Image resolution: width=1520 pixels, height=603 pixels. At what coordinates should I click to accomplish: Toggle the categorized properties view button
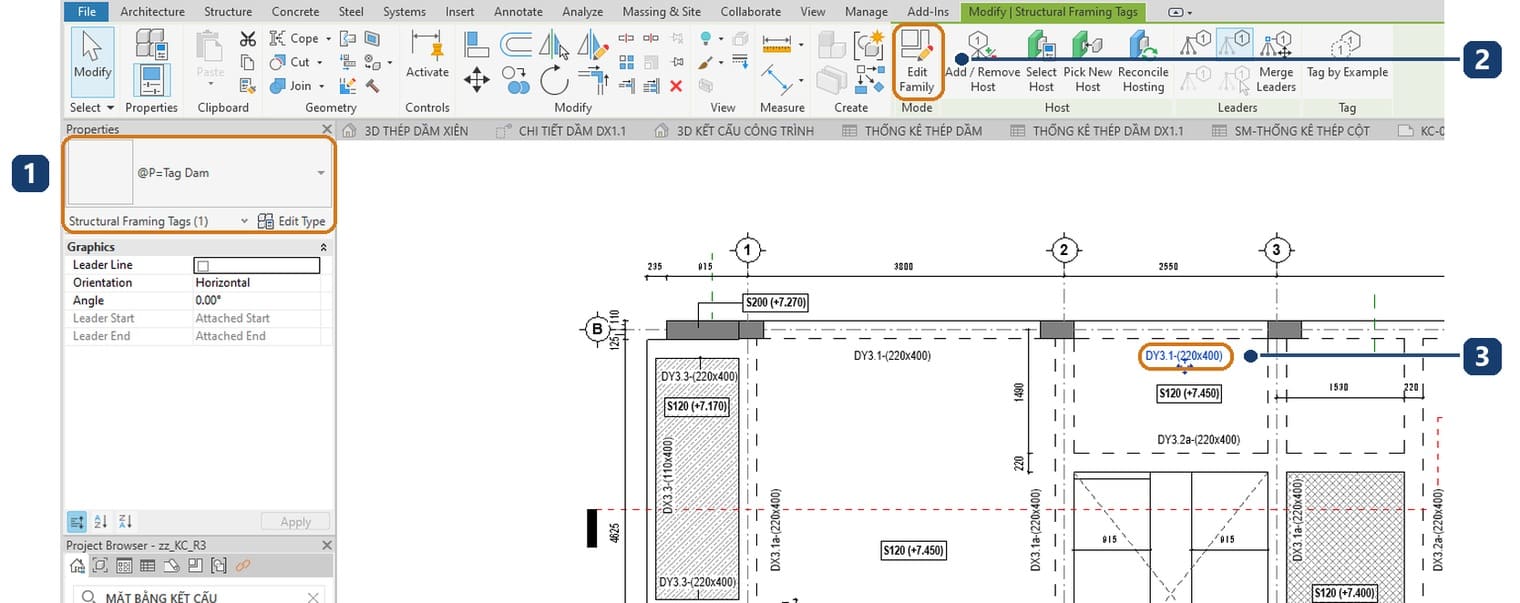click(x=77, y=522)
